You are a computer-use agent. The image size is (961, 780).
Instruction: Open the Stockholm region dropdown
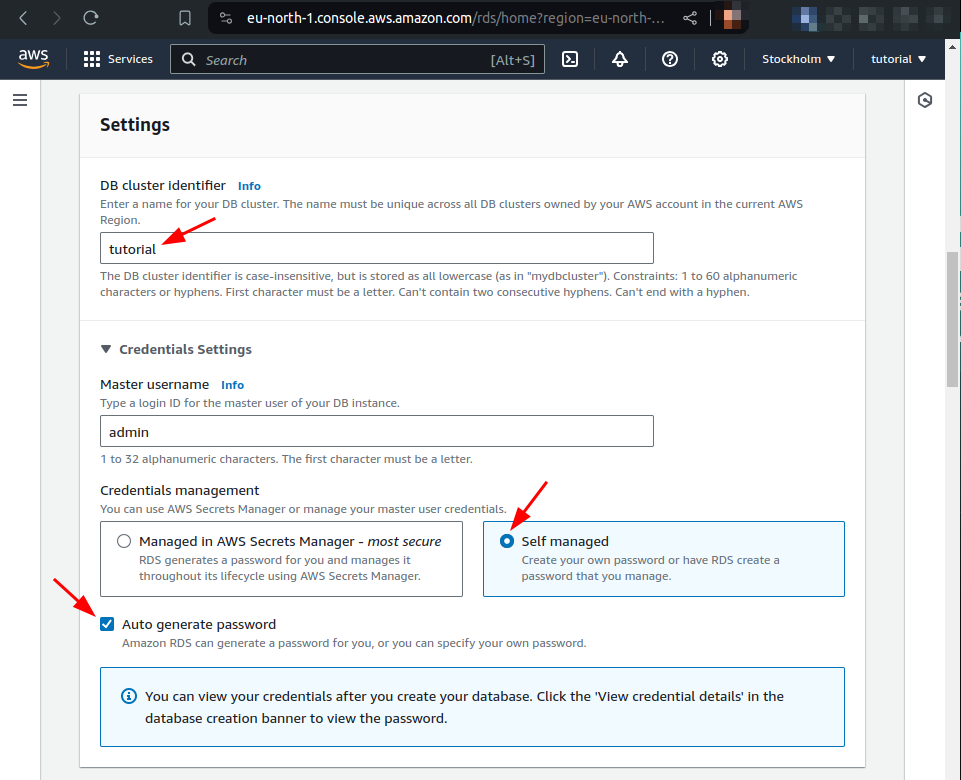tap(797, 59)
